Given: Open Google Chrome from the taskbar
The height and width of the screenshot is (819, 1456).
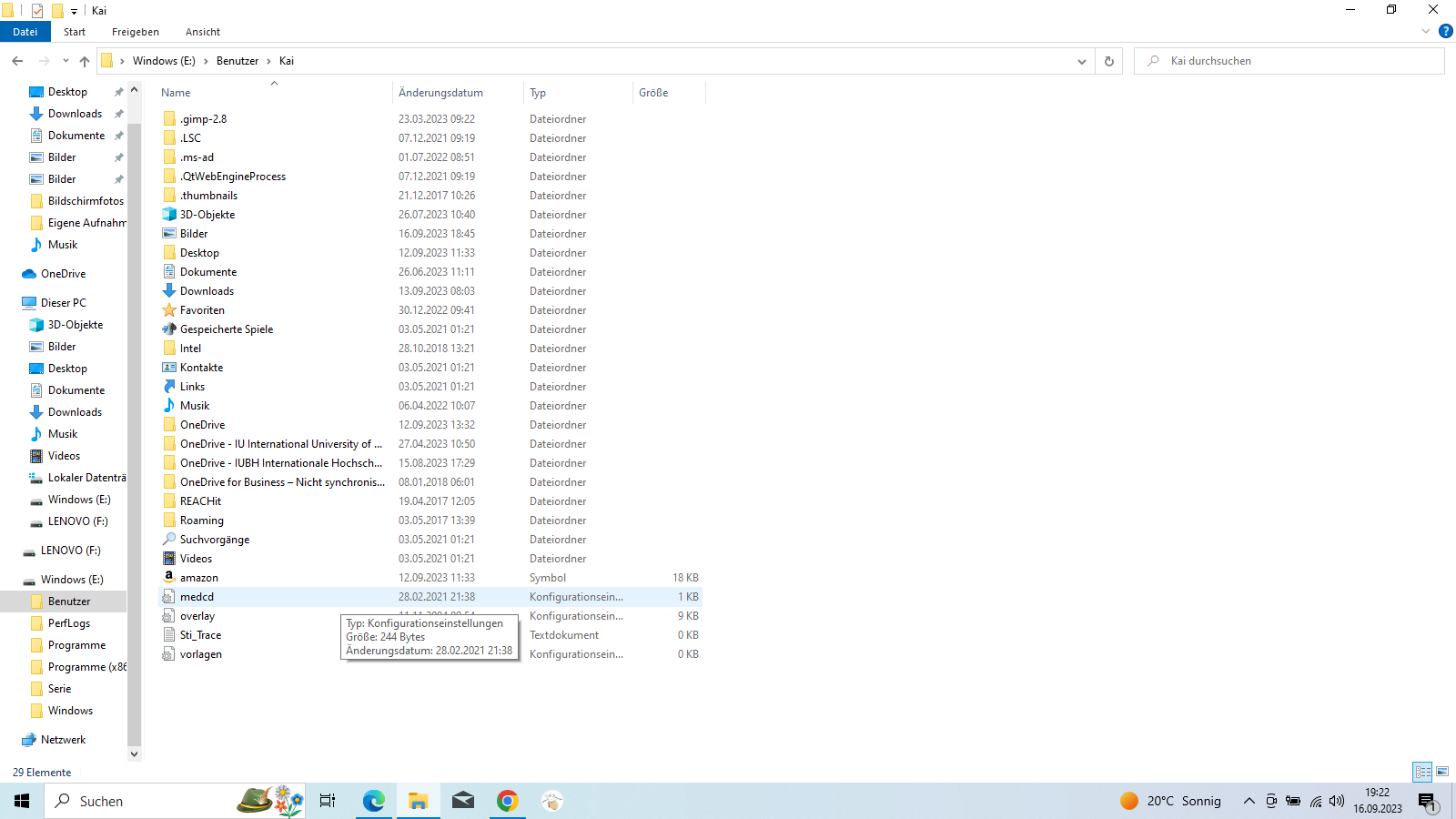Looking at the screenshot, I should click(508, 801).
